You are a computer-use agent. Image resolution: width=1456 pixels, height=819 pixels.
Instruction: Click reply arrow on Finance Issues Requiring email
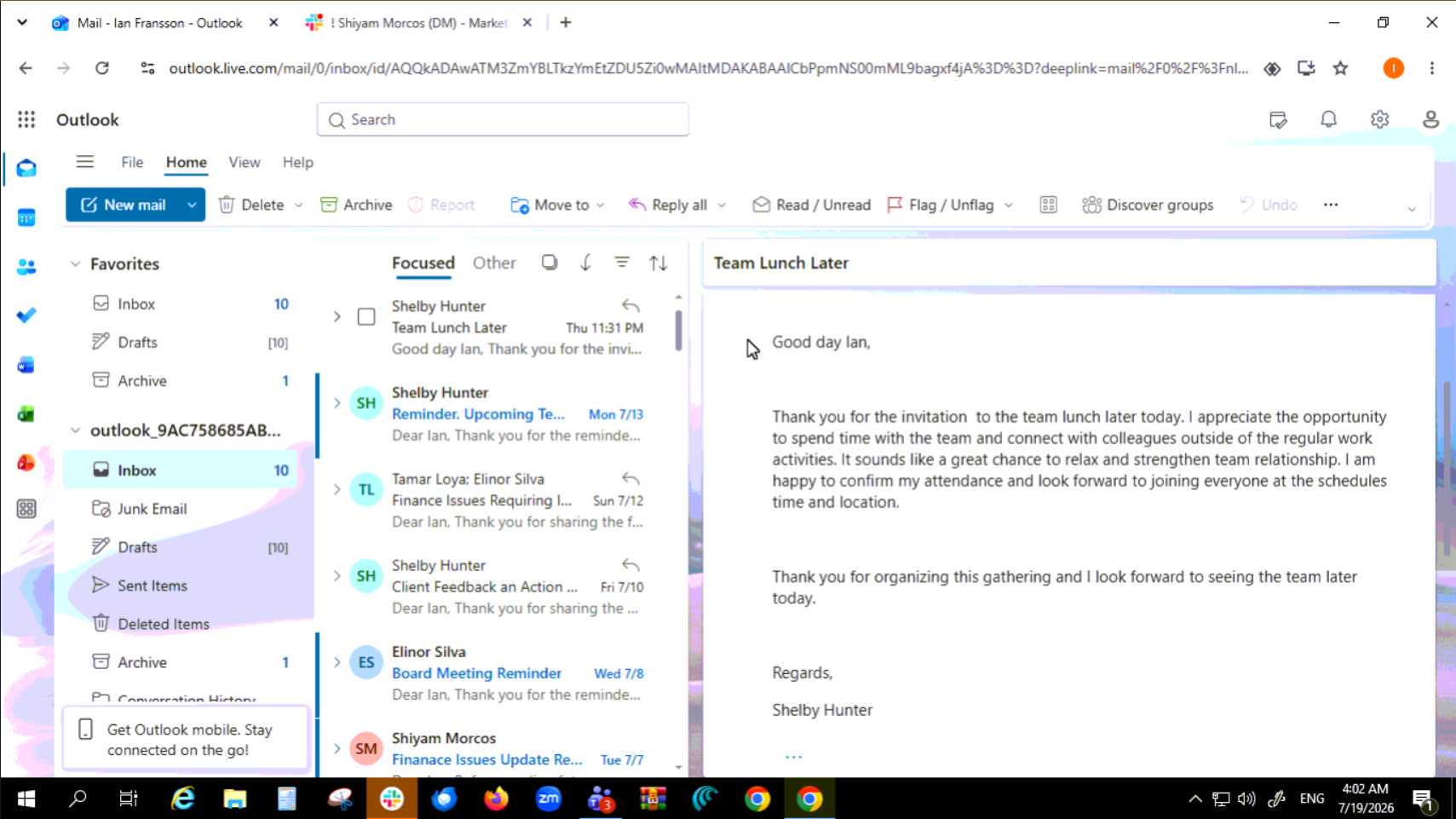[630, 478]
